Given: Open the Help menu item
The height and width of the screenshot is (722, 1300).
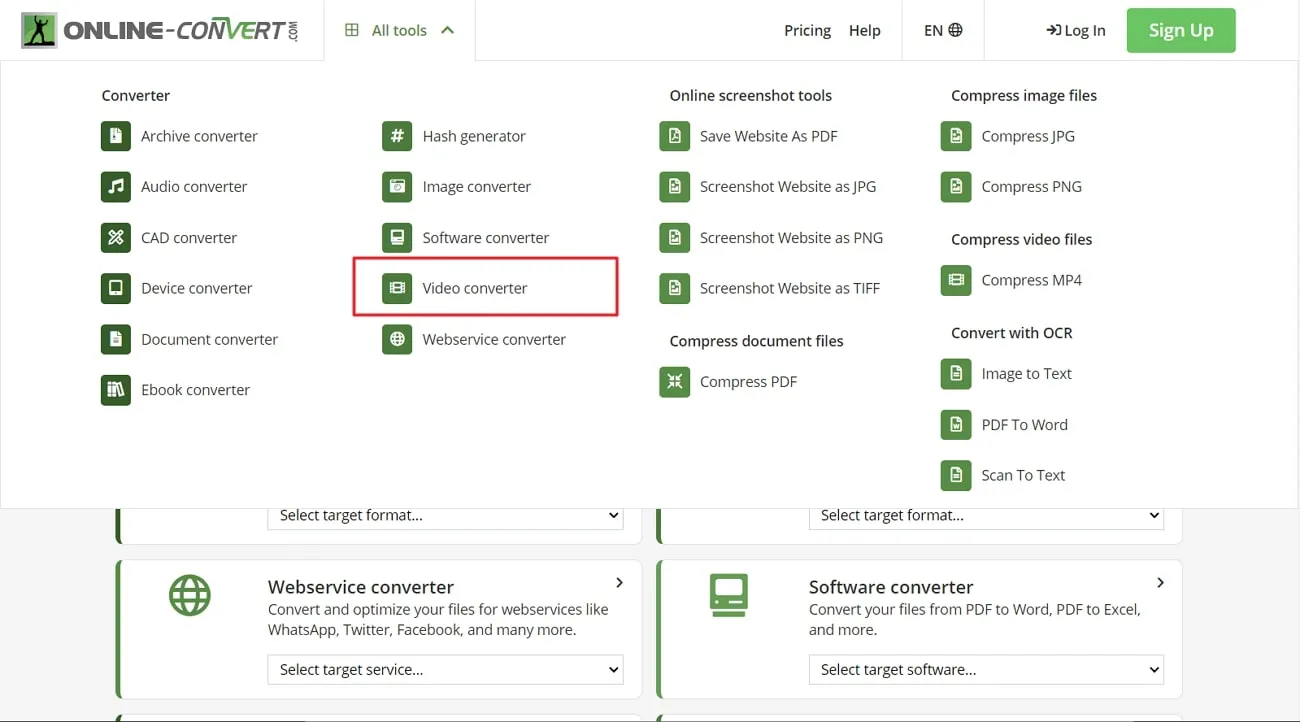Looking at the screenshot, I should click(864, 30).
